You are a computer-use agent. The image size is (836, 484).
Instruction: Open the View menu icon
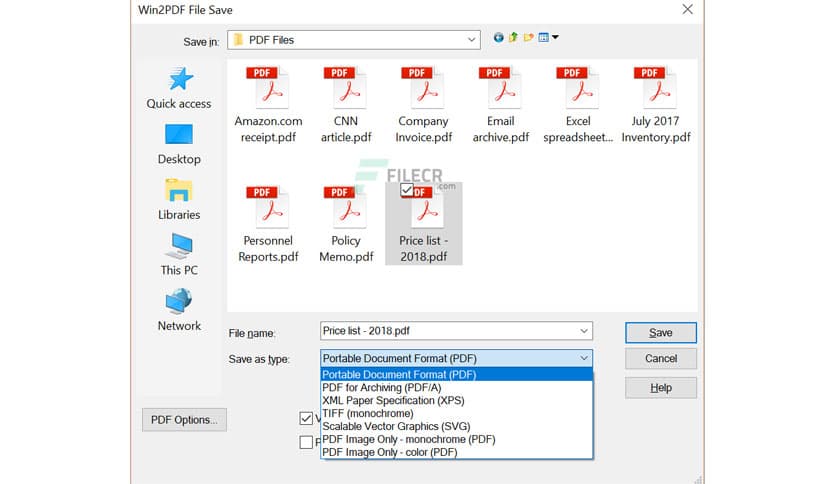coord(543,37)
